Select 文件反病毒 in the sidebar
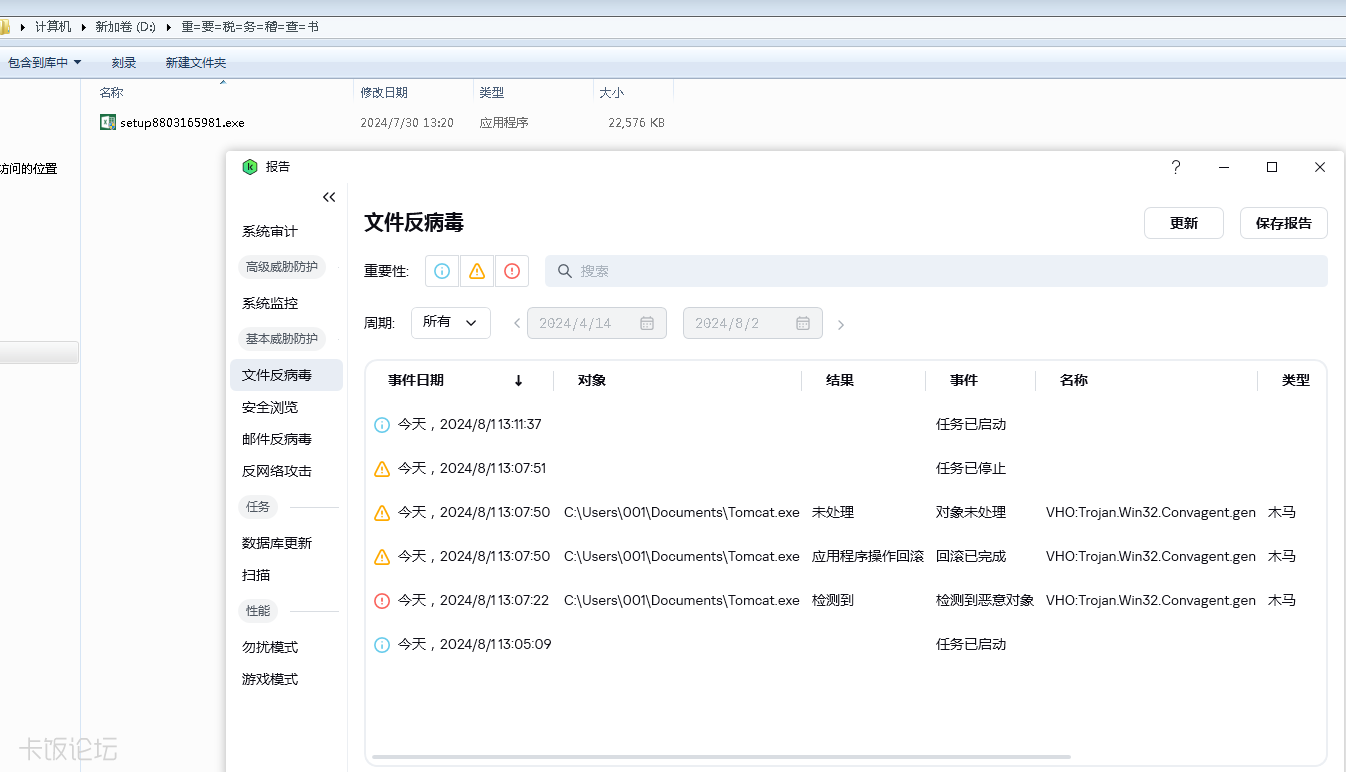This screenshot has width=1346, height=772. 286,375
